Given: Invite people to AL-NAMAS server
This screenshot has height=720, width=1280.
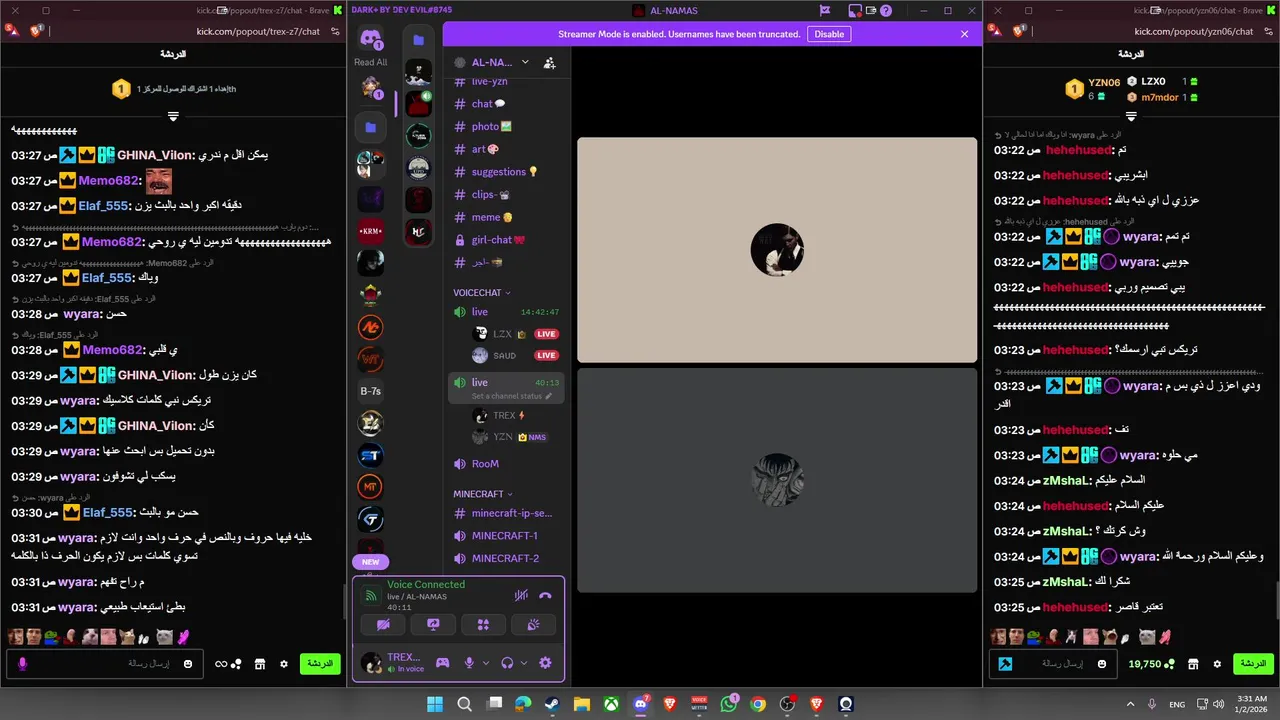Looking at the screenshot, I should (x=549, y=62).
